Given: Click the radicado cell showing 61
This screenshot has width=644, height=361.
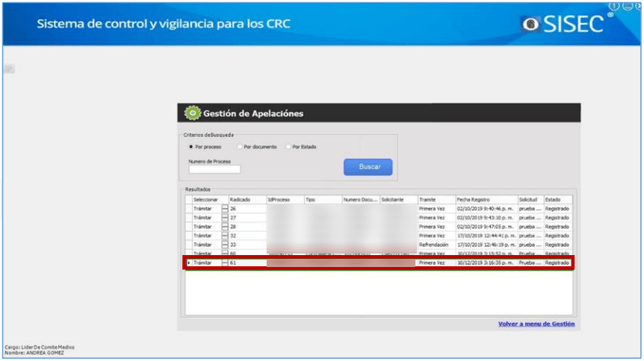Looking at the screenshot, I should (x=247, y=263).
